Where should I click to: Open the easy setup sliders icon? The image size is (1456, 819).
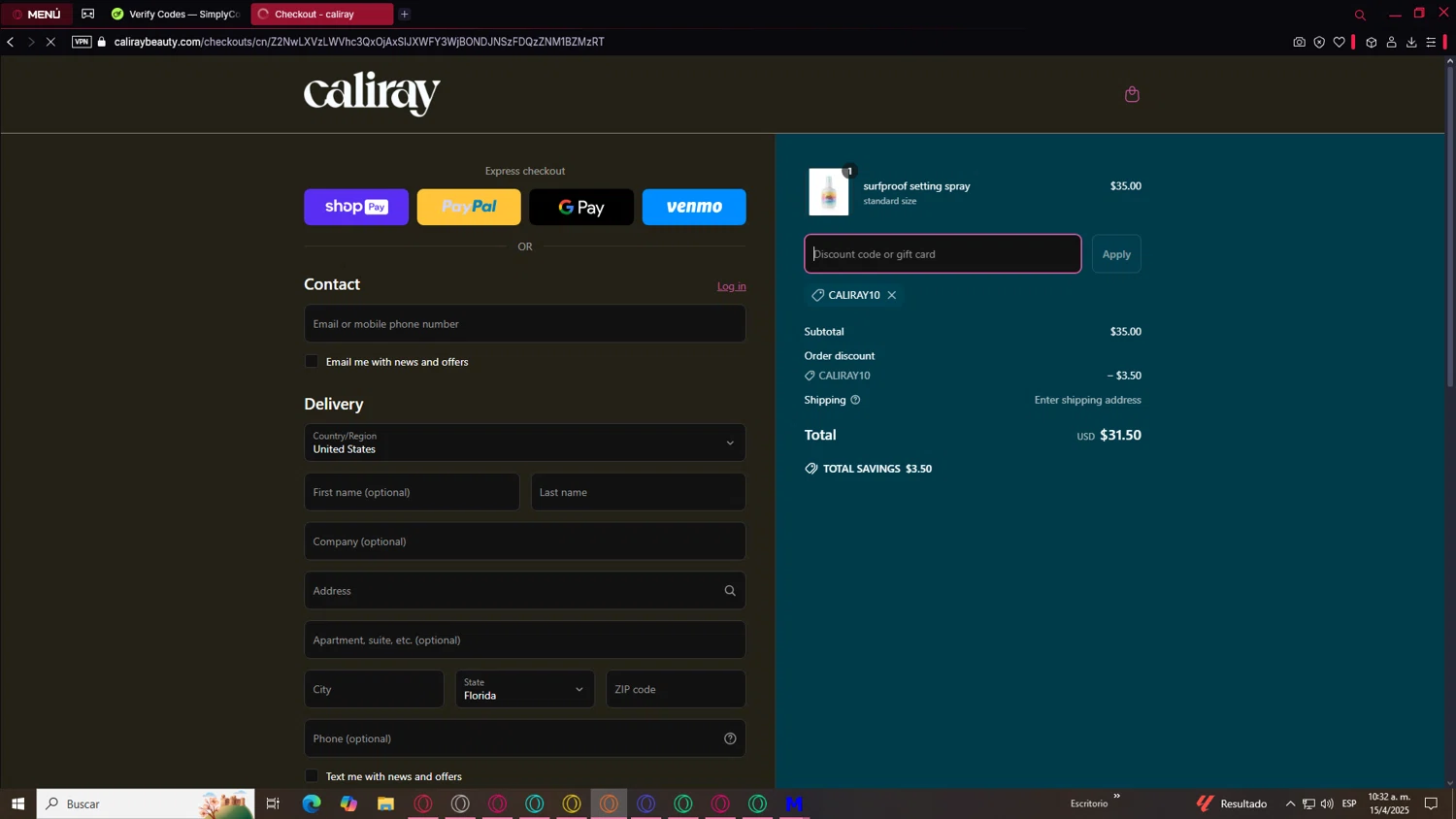click(1431, 42)
